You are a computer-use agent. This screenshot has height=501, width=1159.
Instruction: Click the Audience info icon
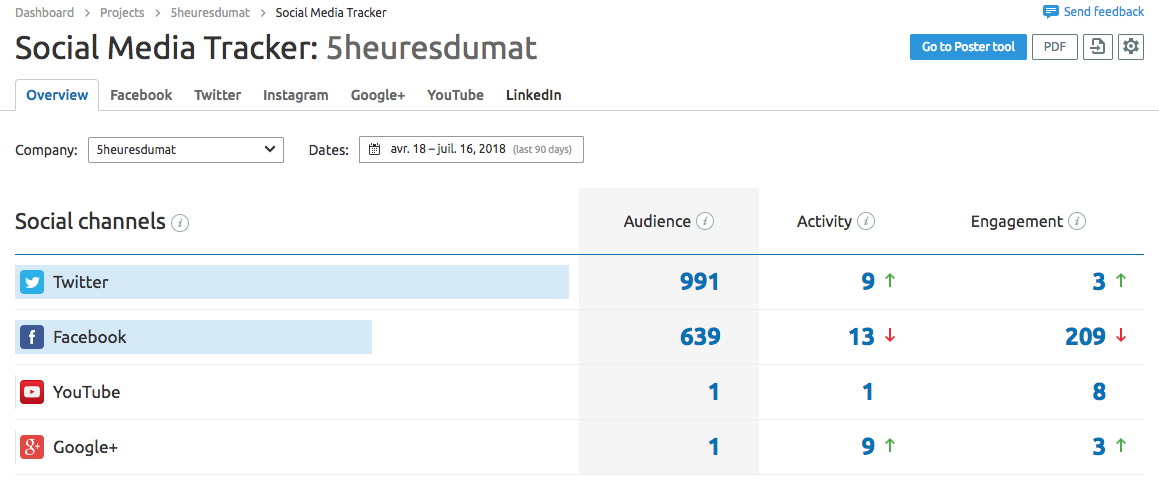click(705, 222)
